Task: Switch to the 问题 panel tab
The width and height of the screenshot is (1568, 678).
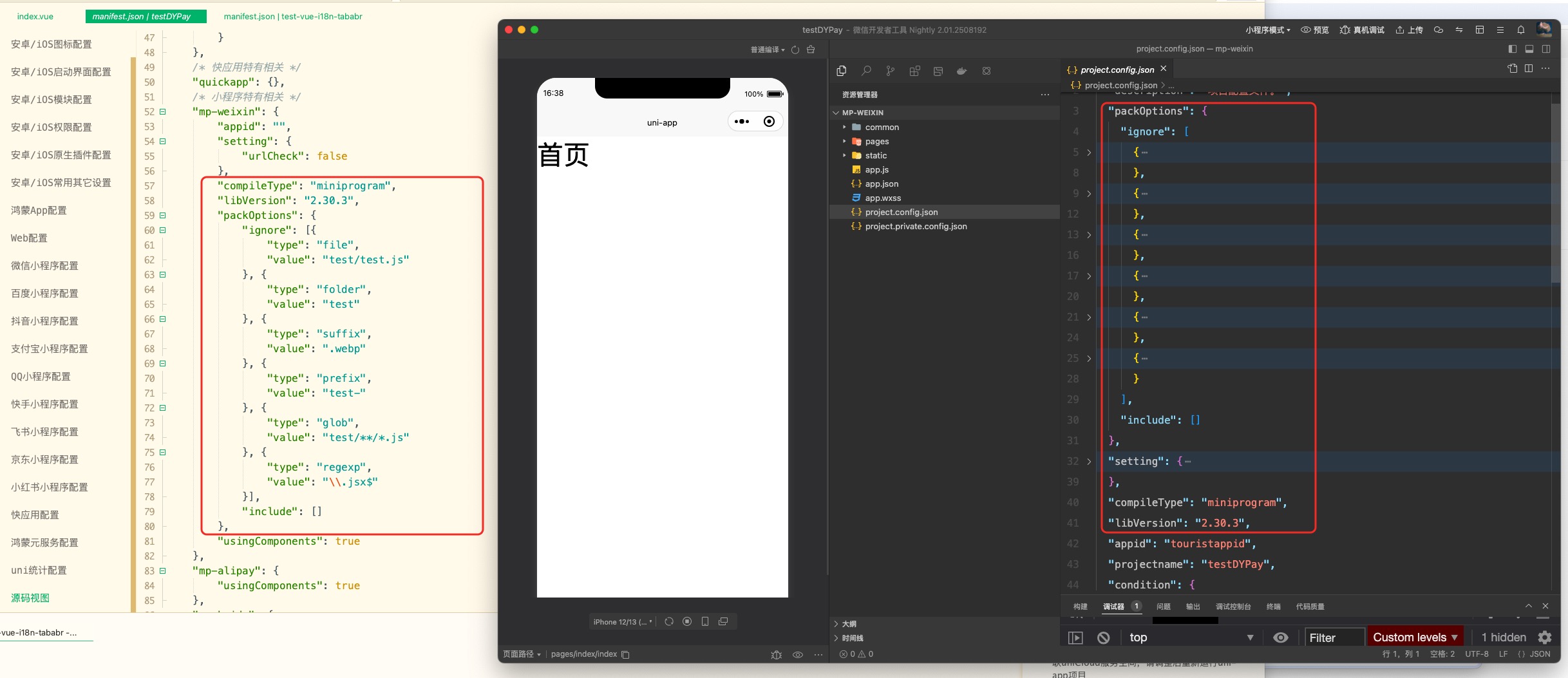Action: 1163,607
